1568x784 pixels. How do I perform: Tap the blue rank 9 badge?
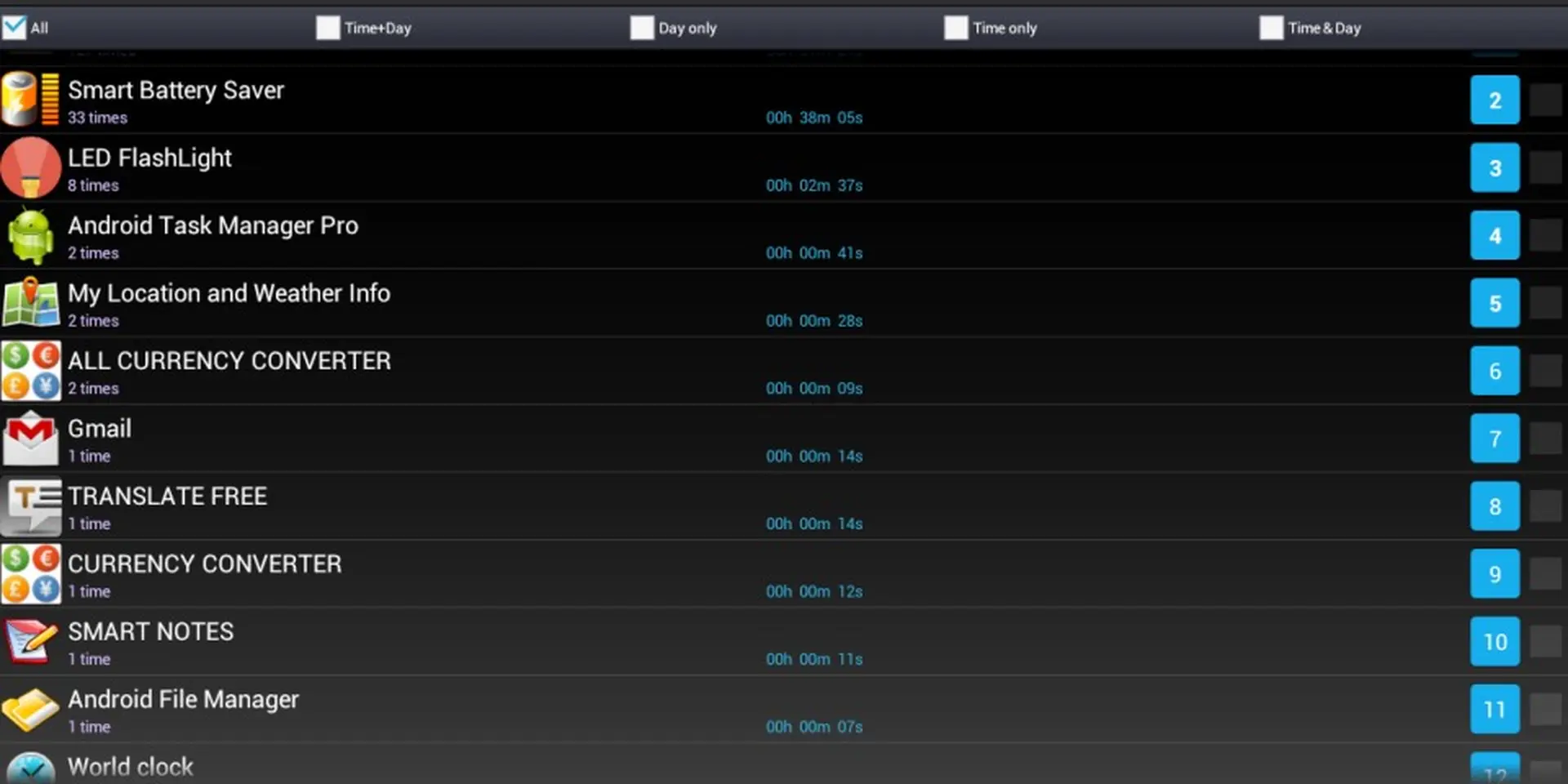pos(1494,574)
